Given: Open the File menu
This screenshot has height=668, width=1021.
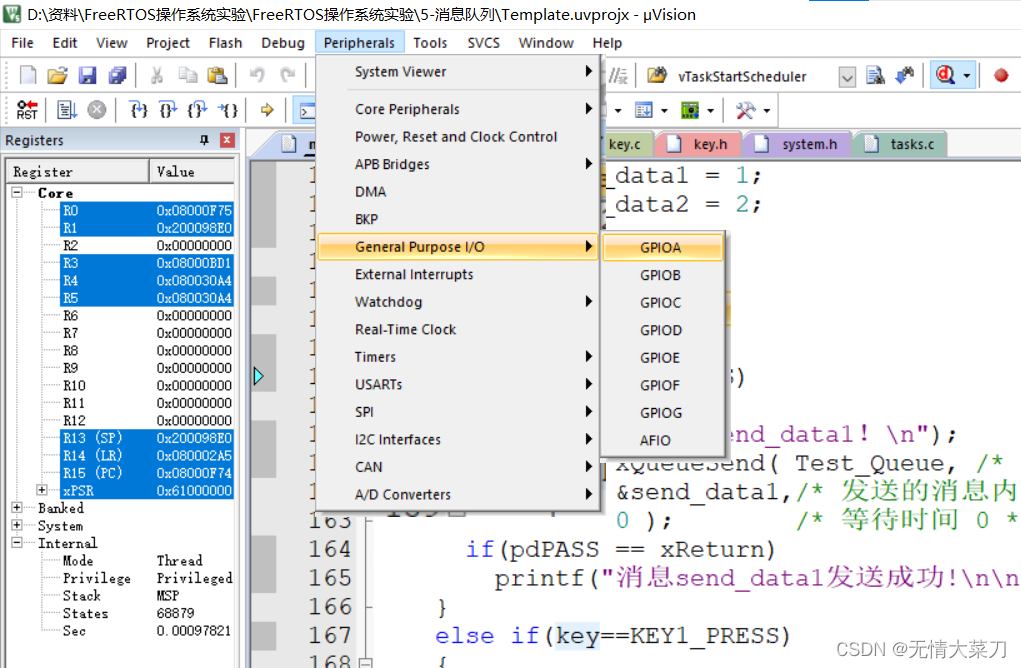Looking at the screenshot, I should point(22,43).
